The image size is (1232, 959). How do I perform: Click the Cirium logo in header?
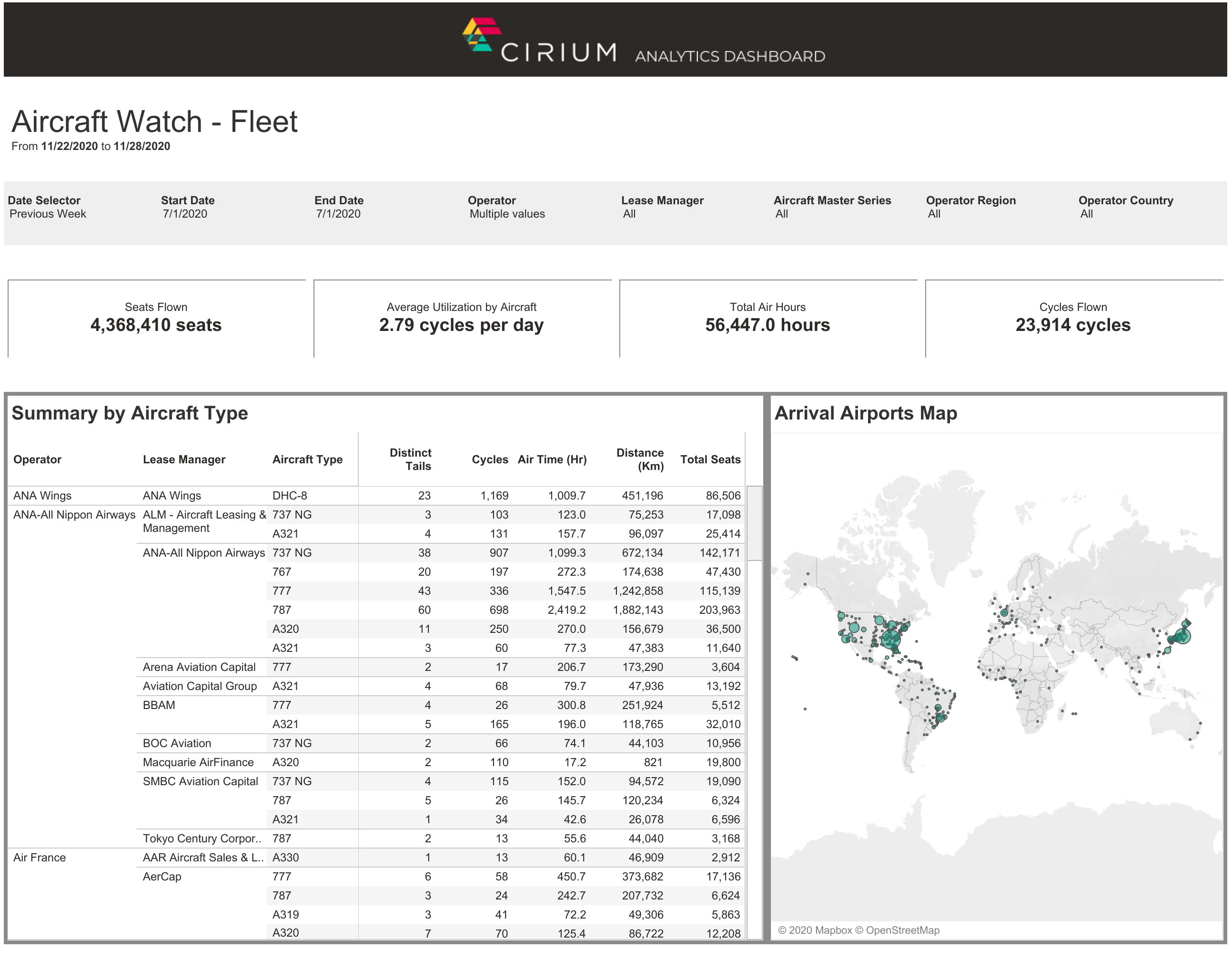(x=539, y=40)
